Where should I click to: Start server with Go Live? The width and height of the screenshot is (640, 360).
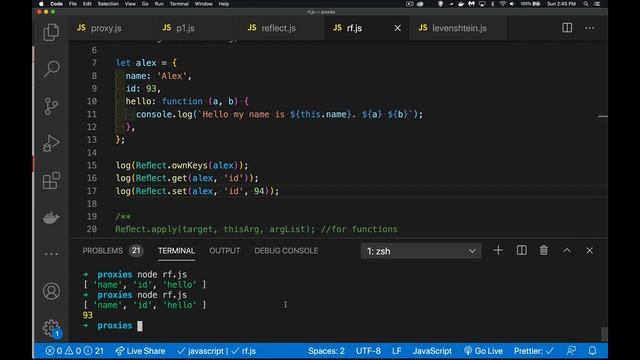[483, 351]
